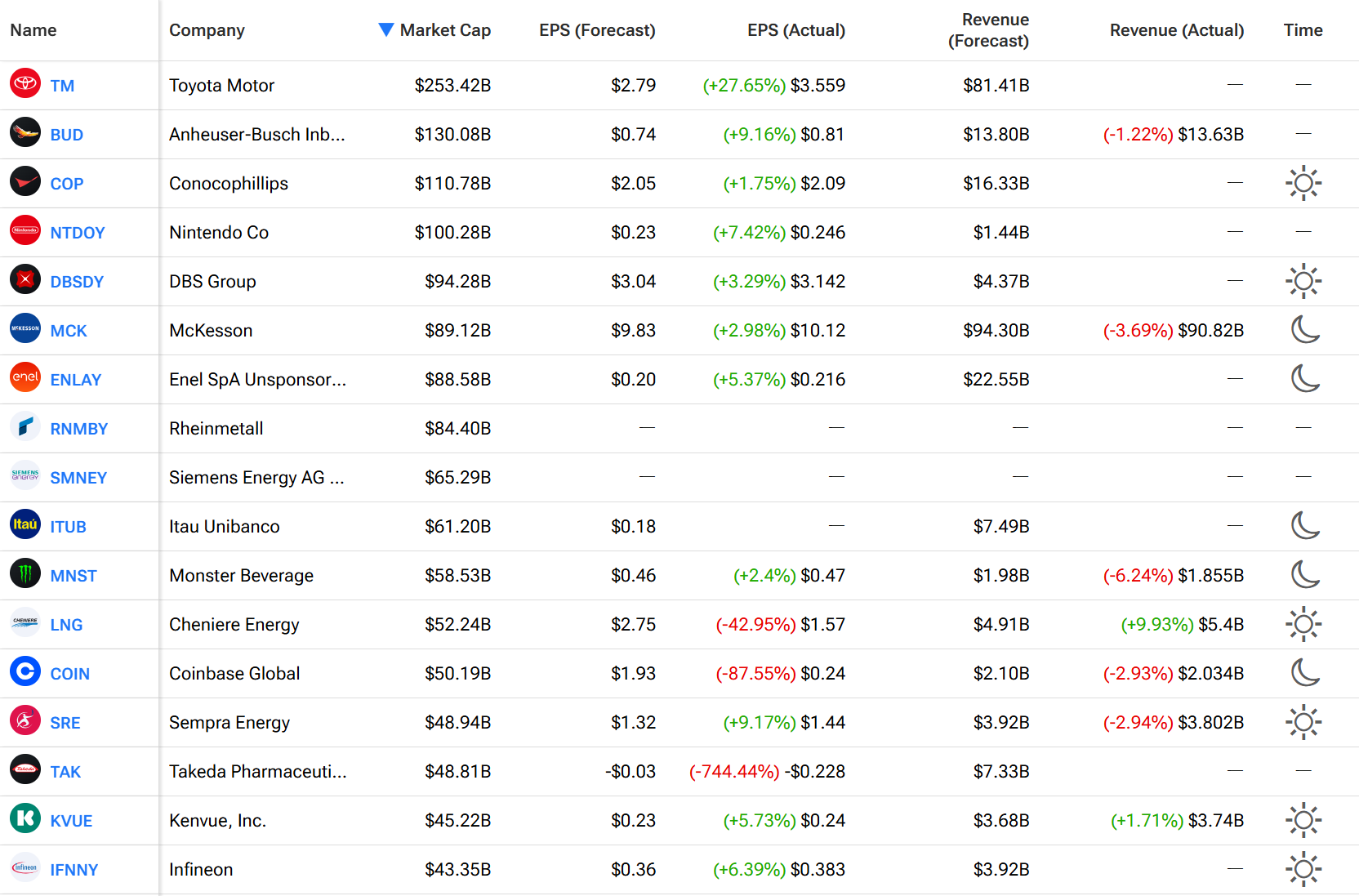
Task: Click the Siemens Energy SMNEY logo icon
Action: pos(25,475)
